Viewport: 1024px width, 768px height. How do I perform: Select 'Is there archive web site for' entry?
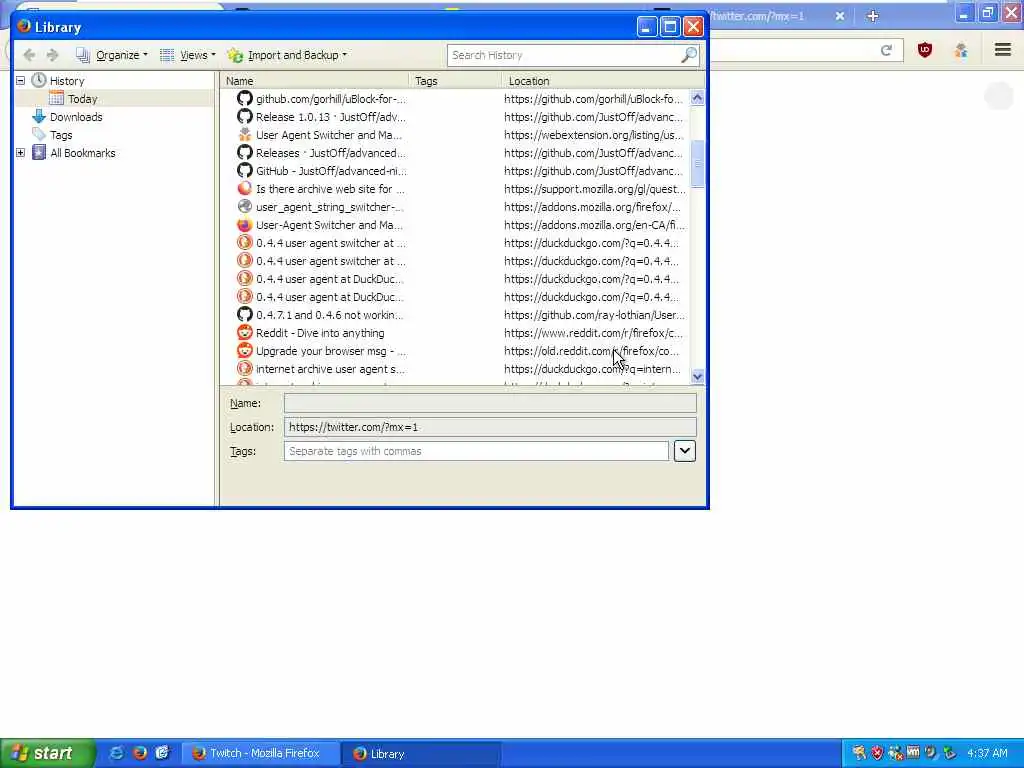pyautogui.click(x=455, y=189)
